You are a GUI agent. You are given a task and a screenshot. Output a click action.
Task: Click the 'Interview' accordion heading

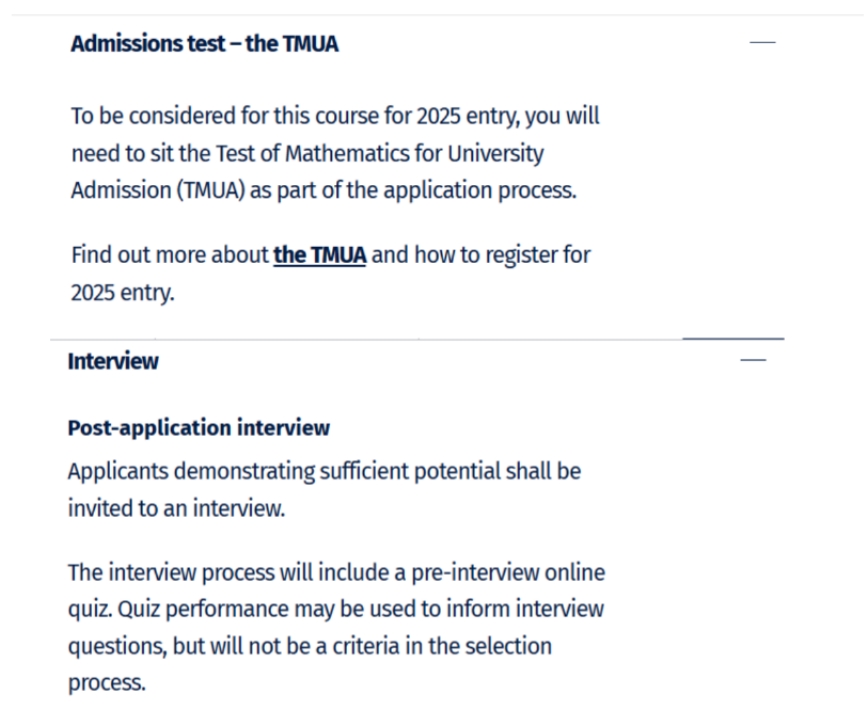(113, 362)
